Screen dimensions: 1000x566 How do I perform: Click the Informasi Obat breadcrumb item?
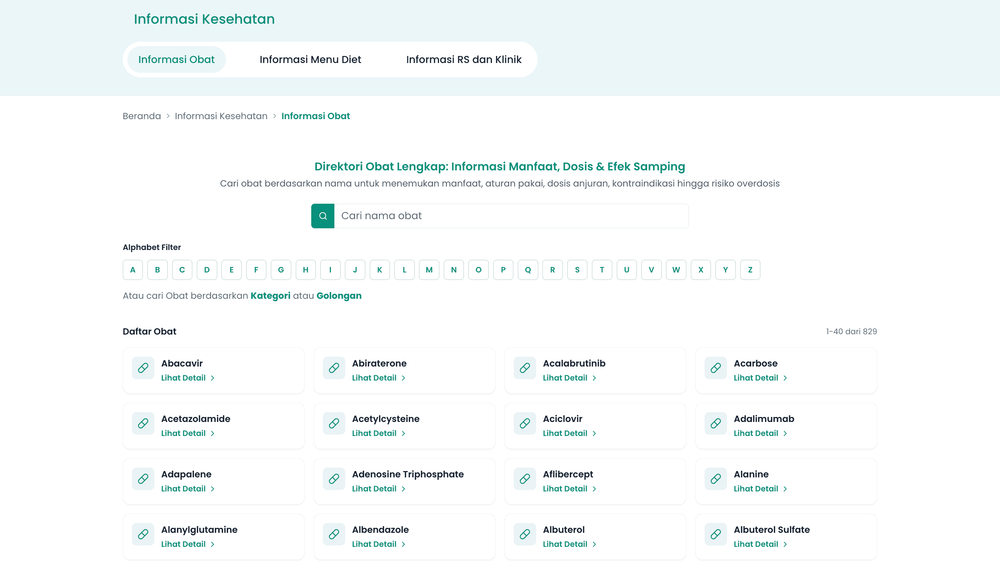(316, 116)
